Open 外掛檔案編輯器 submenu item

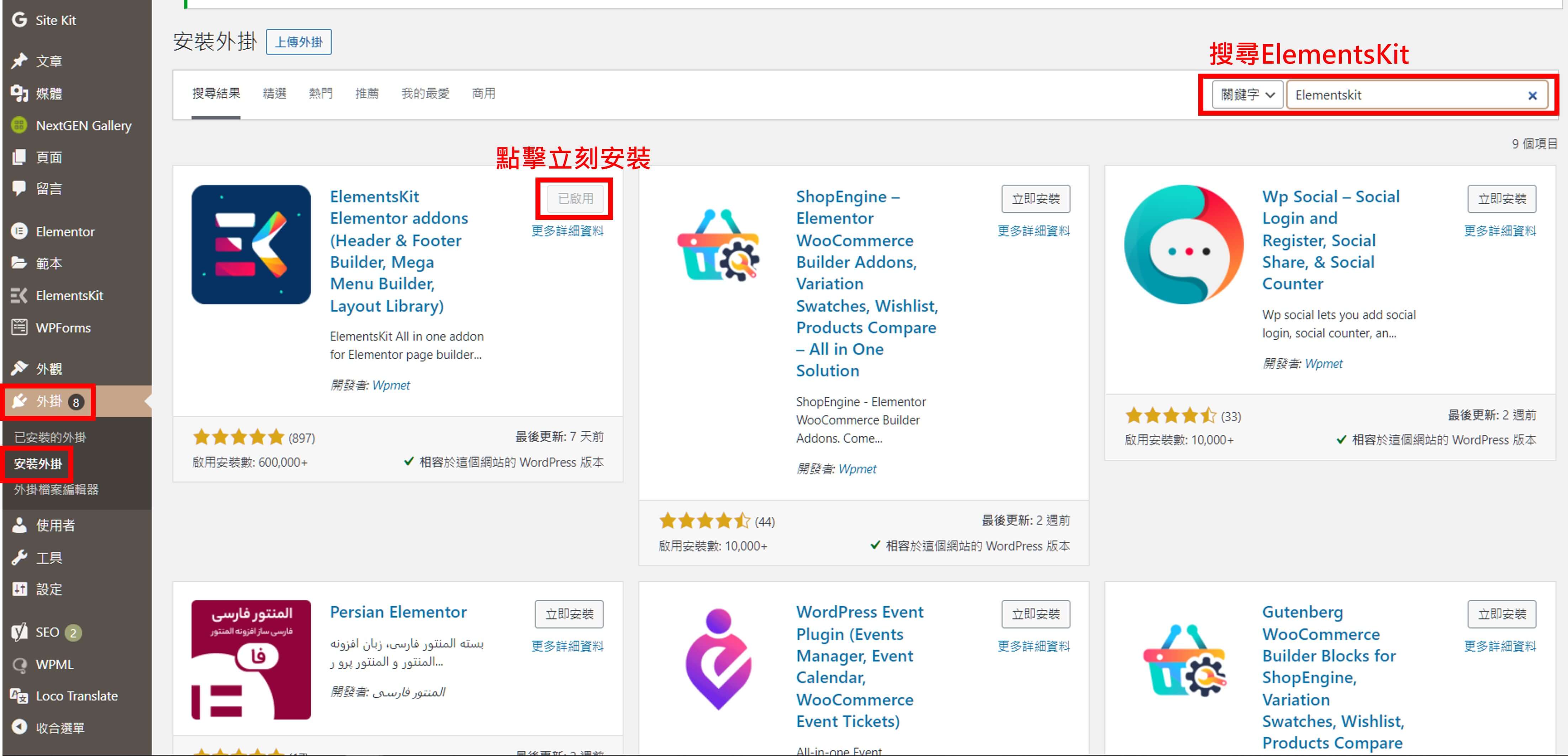pyautogui.click(x=56, y=490)
